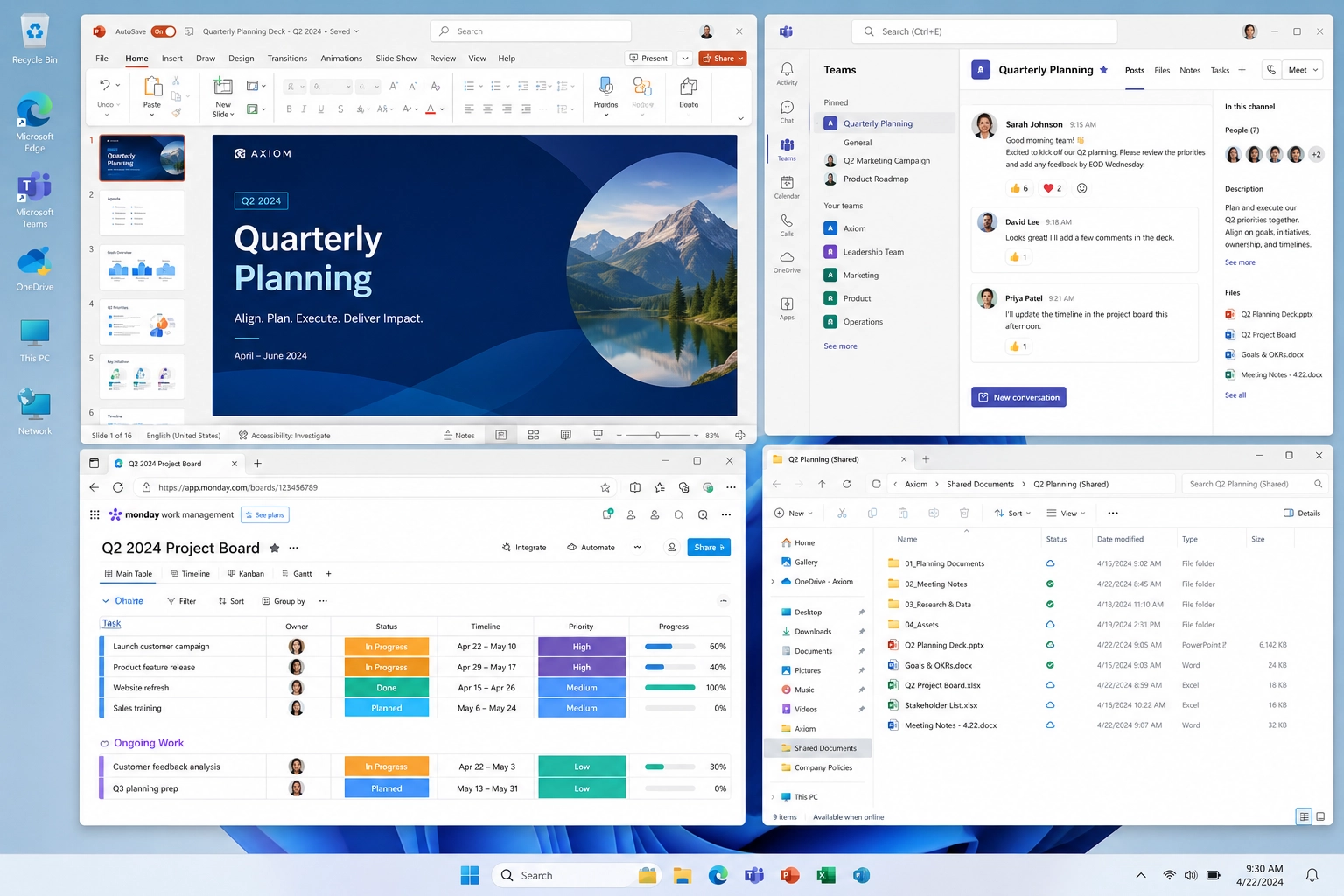Open the Sort dropdown in File Explorer

point(1012,513)
